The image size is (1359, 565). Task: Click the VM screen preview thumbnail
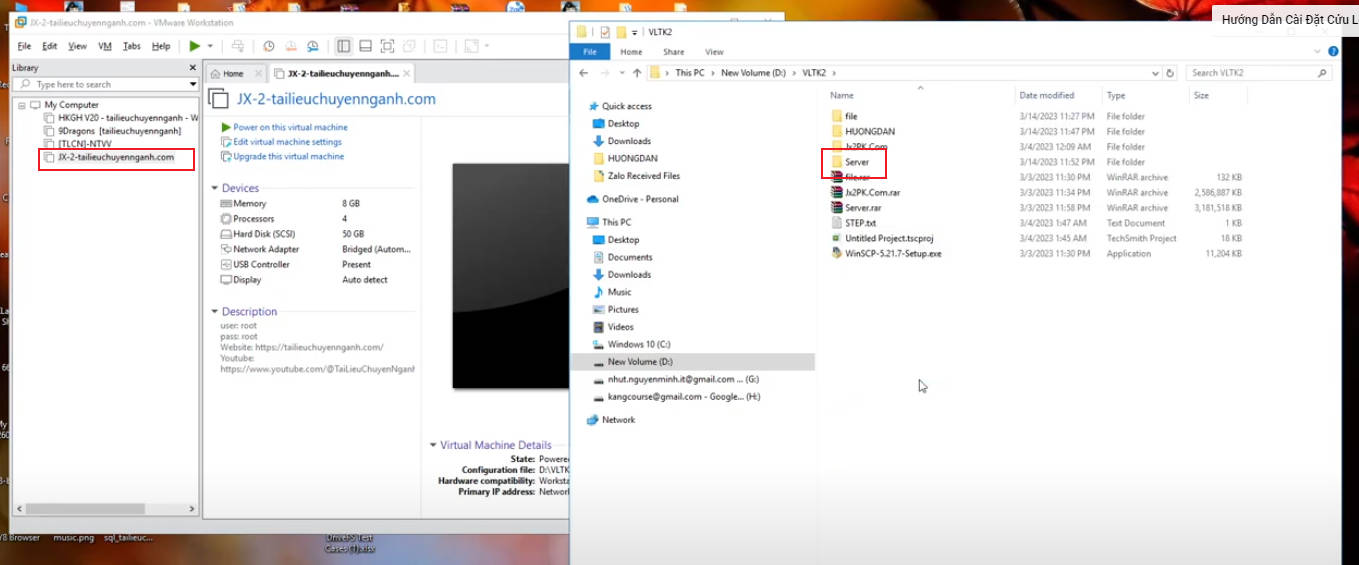click(510, 275)
